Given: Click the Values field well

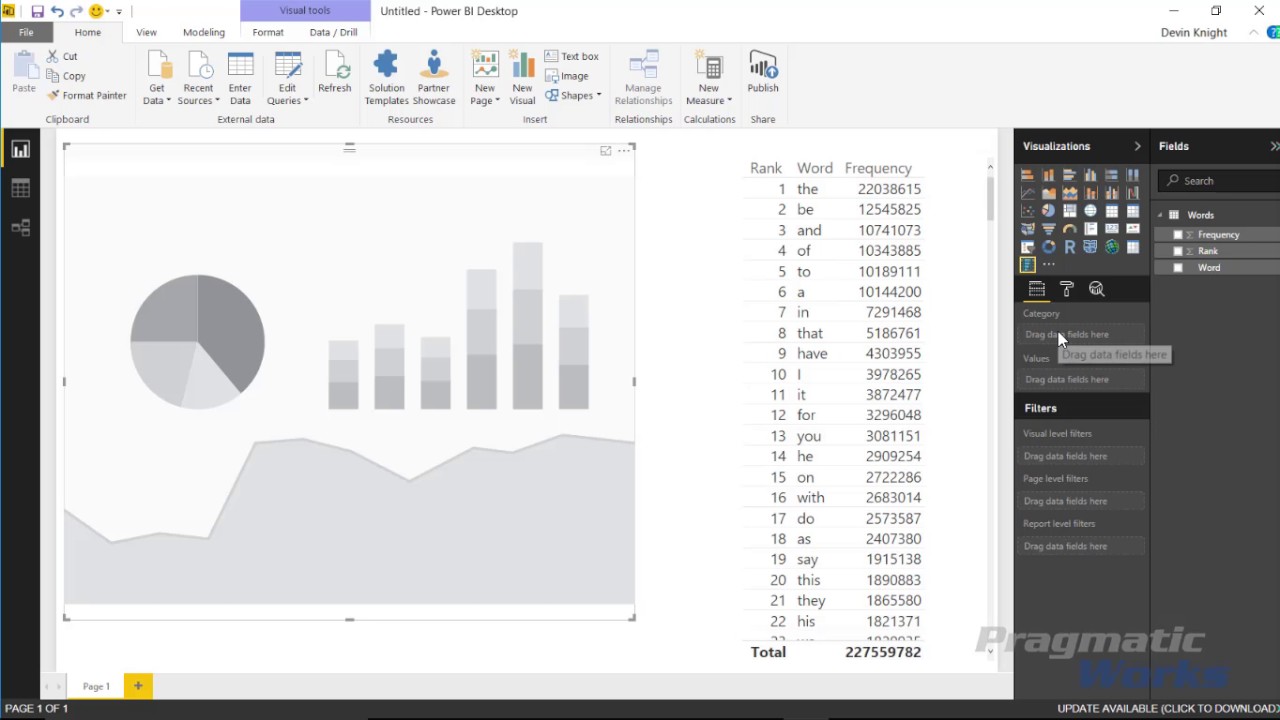Looking at the screenshot, I should pyautogui.click(x=1083, y=380).
